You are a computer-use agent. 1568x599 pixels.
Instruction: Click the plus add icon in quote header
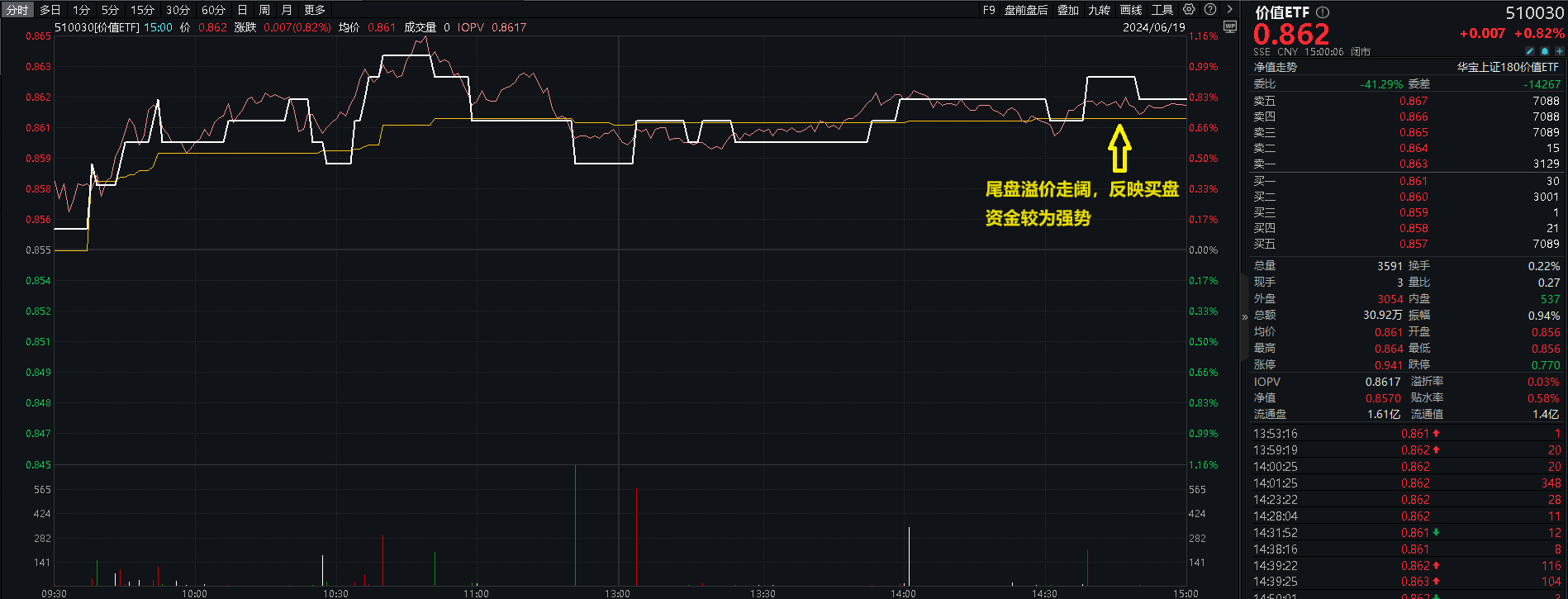point(1559,51)
